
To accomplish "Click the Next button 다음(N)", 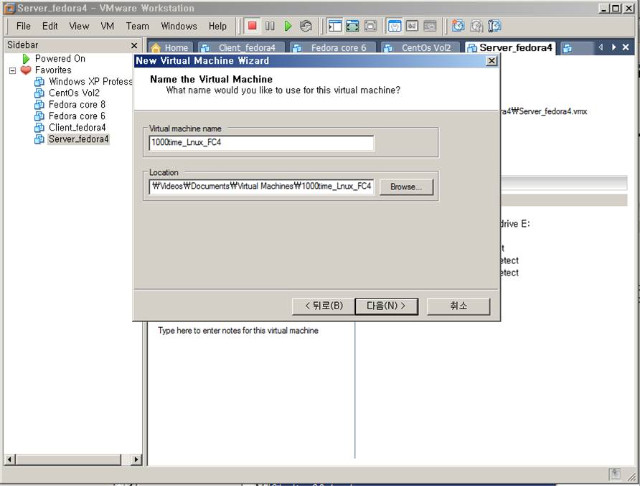I will pyautogui.click(x=386, y=306).
